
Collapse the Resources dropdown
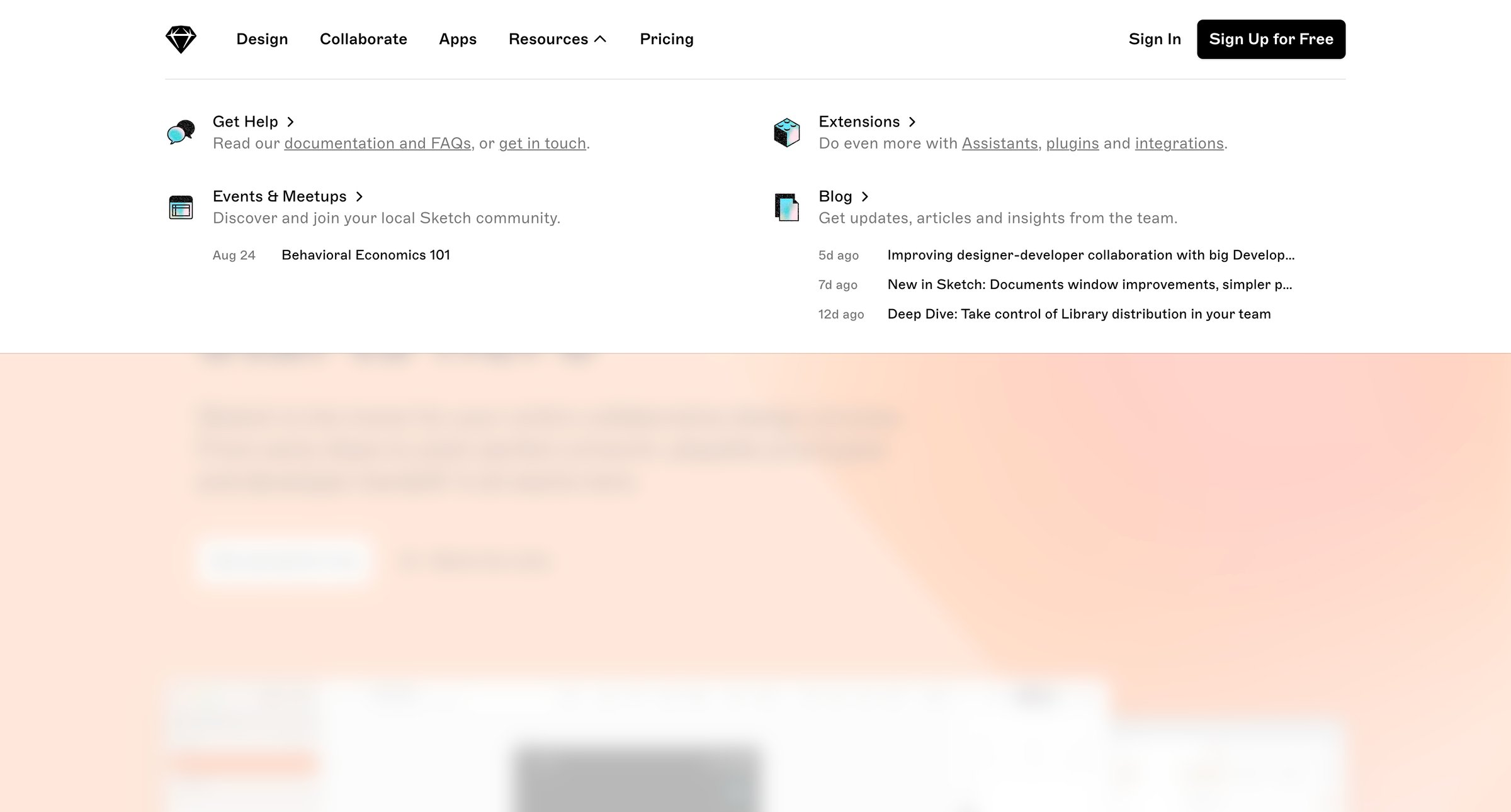tap(557, 39)
